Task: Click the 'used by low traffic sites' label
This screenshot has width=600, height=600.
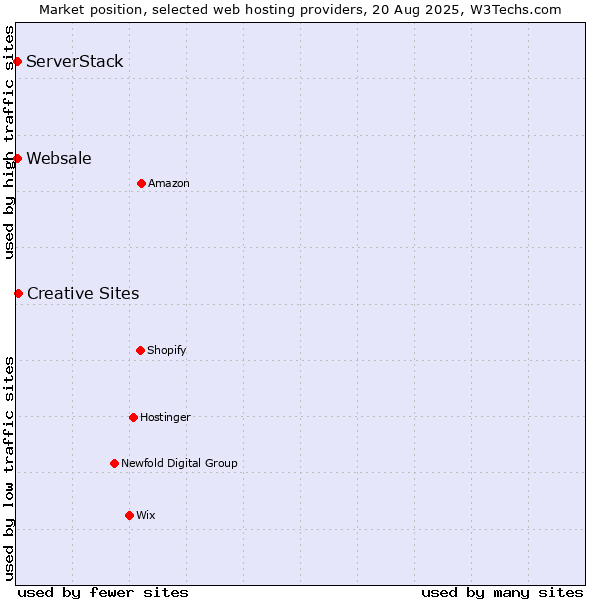Action: 8,469
